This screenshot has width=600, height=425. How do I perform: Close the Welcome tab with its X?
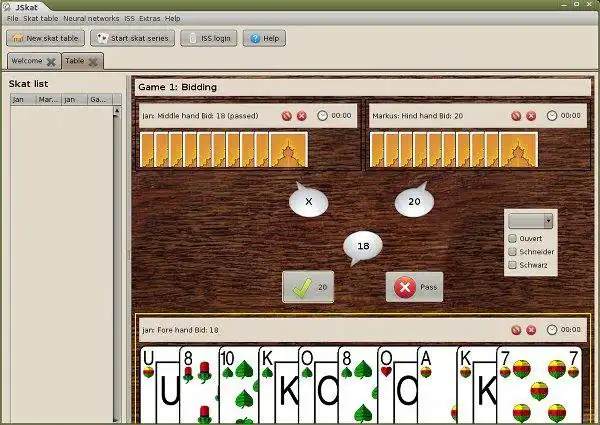pos(51,62)
